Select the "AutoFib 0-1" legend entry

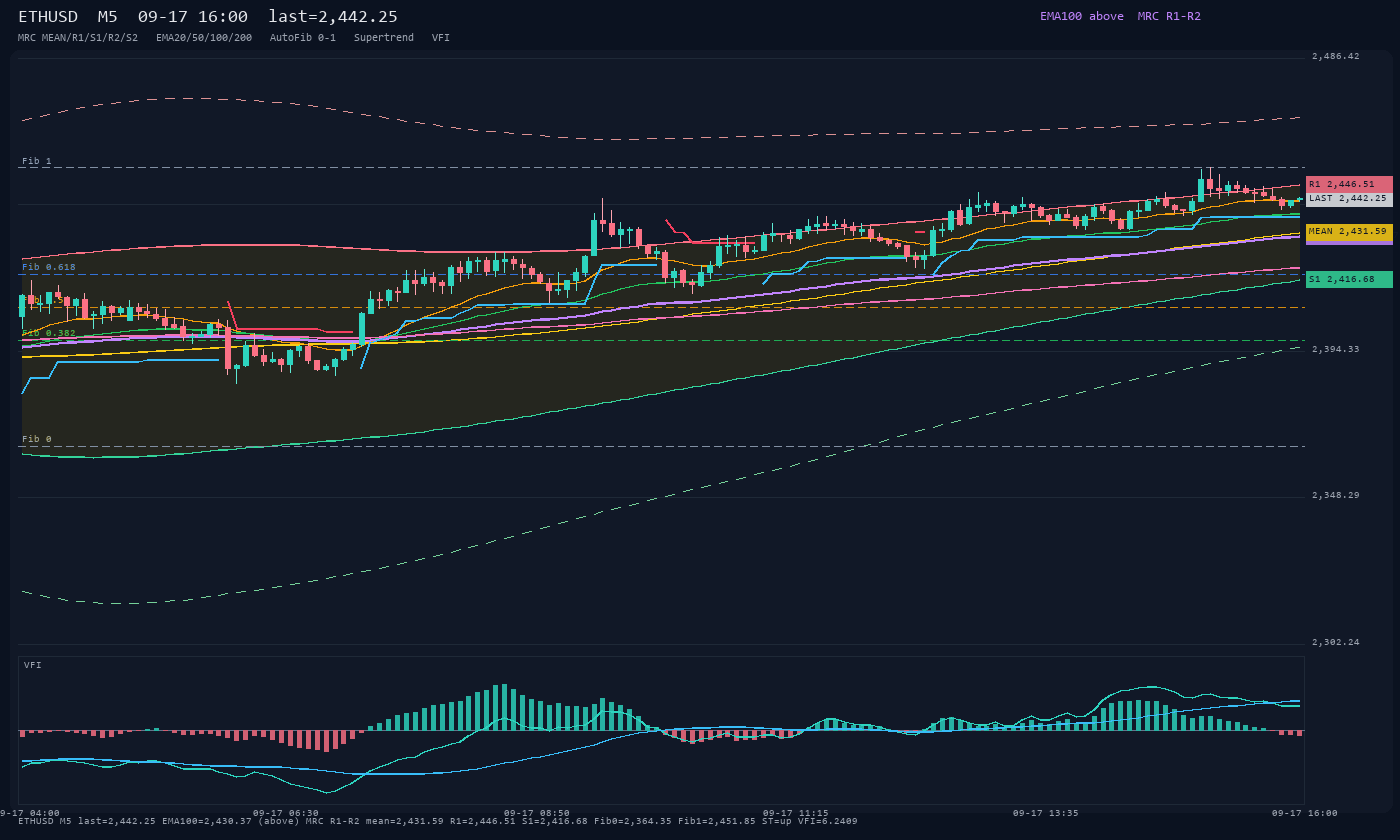[303, 37]
